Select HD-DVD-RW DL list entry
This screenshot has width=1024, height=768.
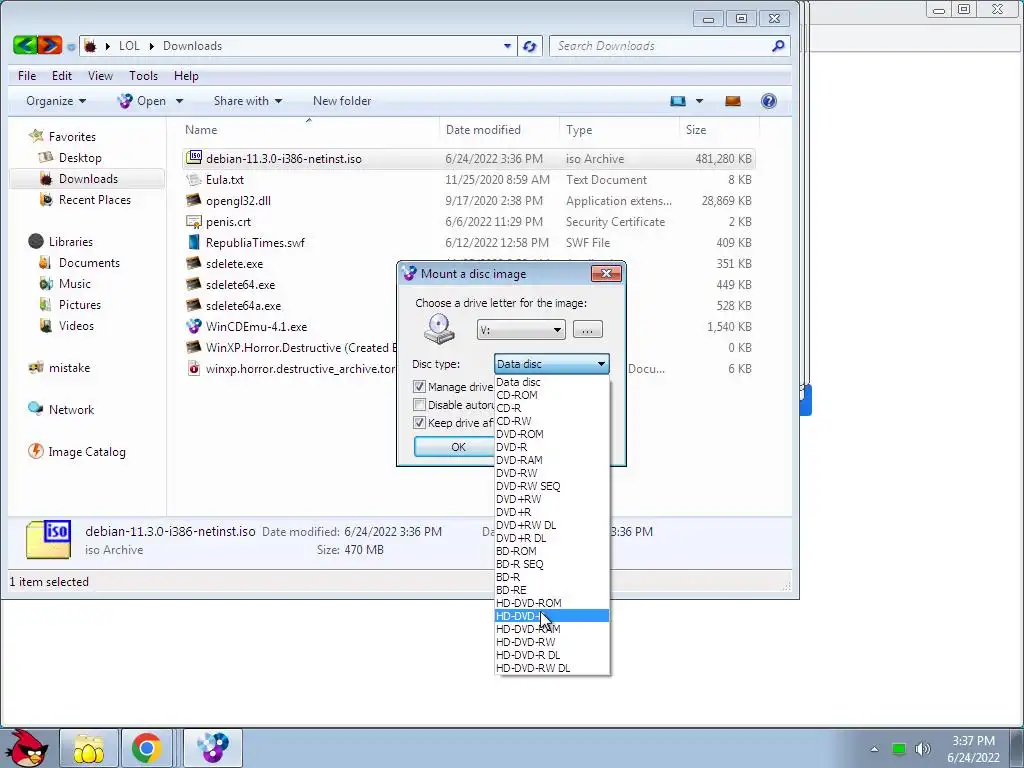tap(552, 668)
